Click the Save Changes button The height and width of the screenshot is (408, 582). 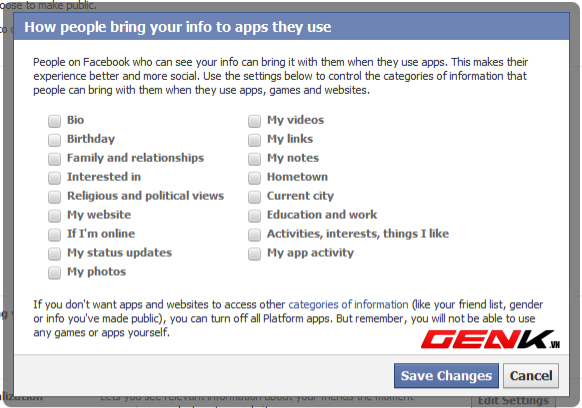(446, 376)
